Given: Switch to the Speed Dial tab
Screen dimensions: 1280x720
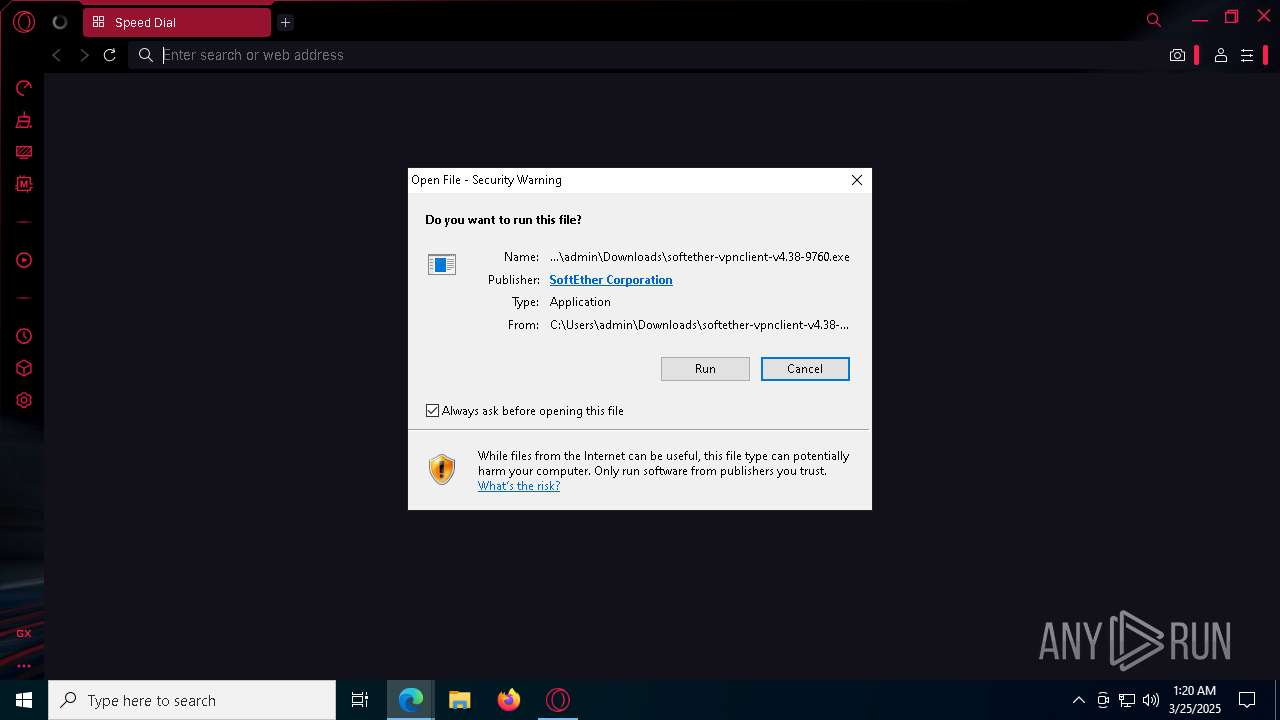Looking at the screenshot, I should (x=177, y=22).
